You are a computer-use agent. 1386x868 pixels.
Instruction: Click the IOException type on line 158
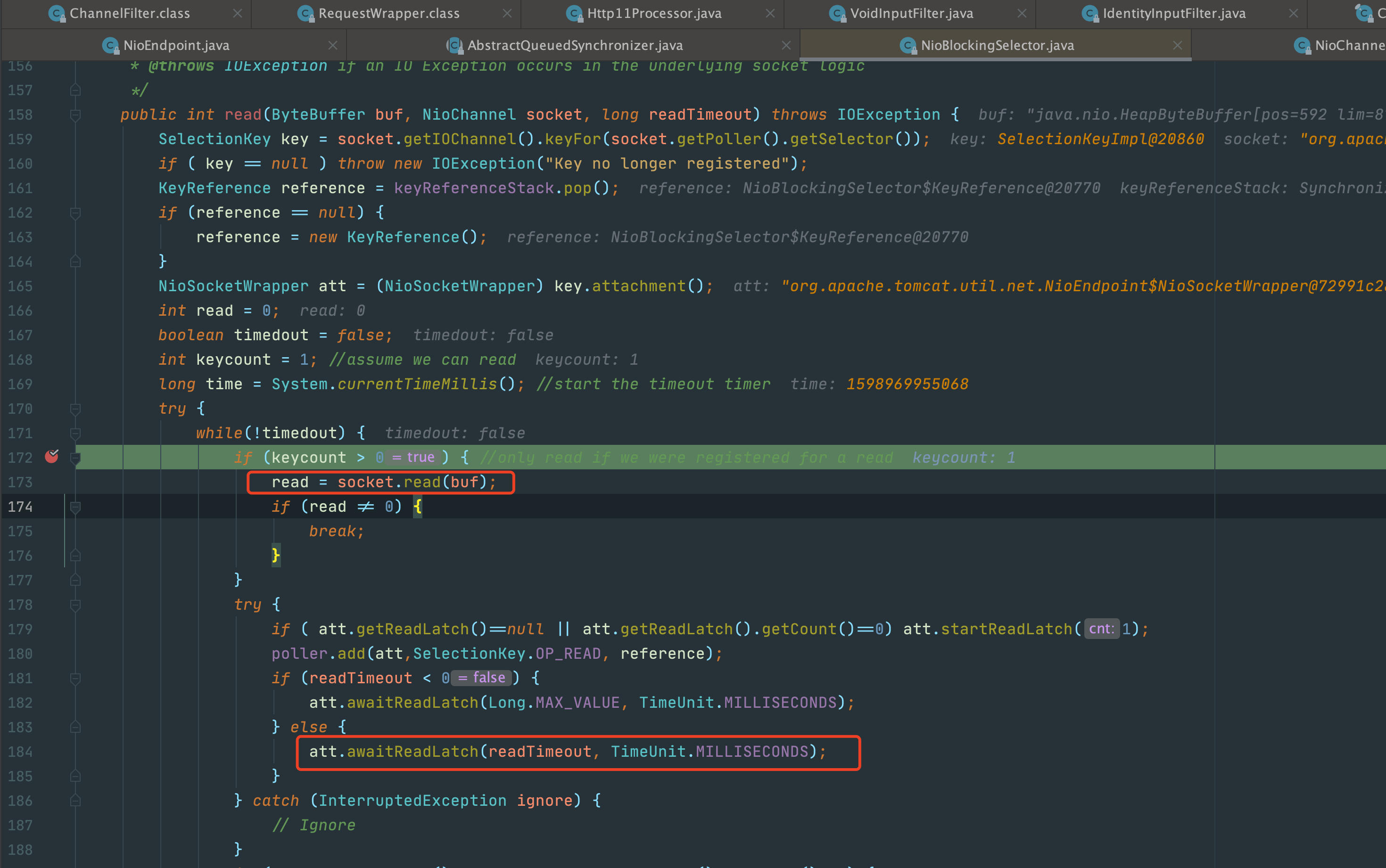(x=888, y=115)
